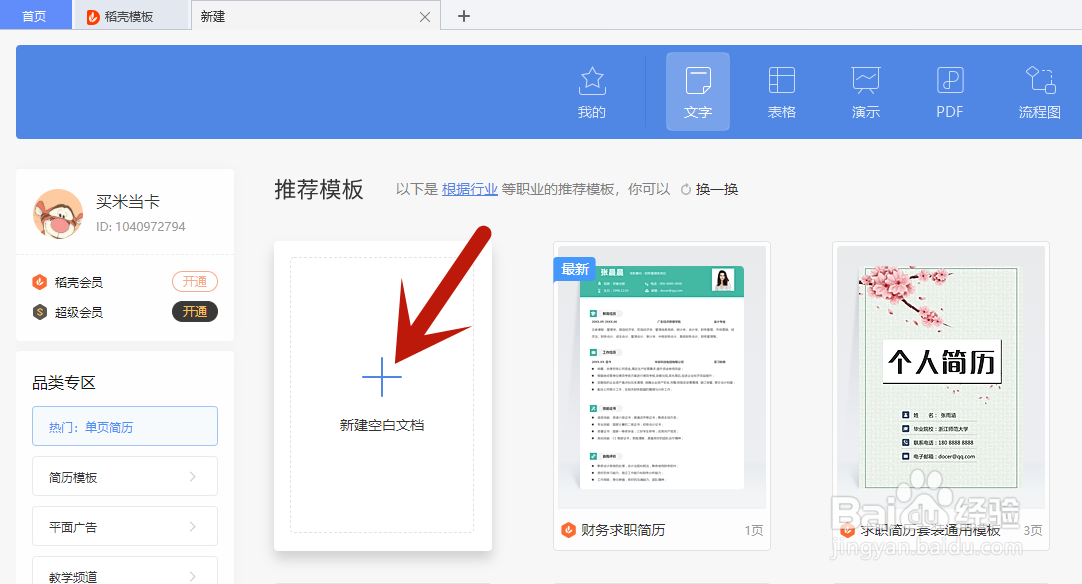Switch to the 稻壳模板 tab

[129, 15]
